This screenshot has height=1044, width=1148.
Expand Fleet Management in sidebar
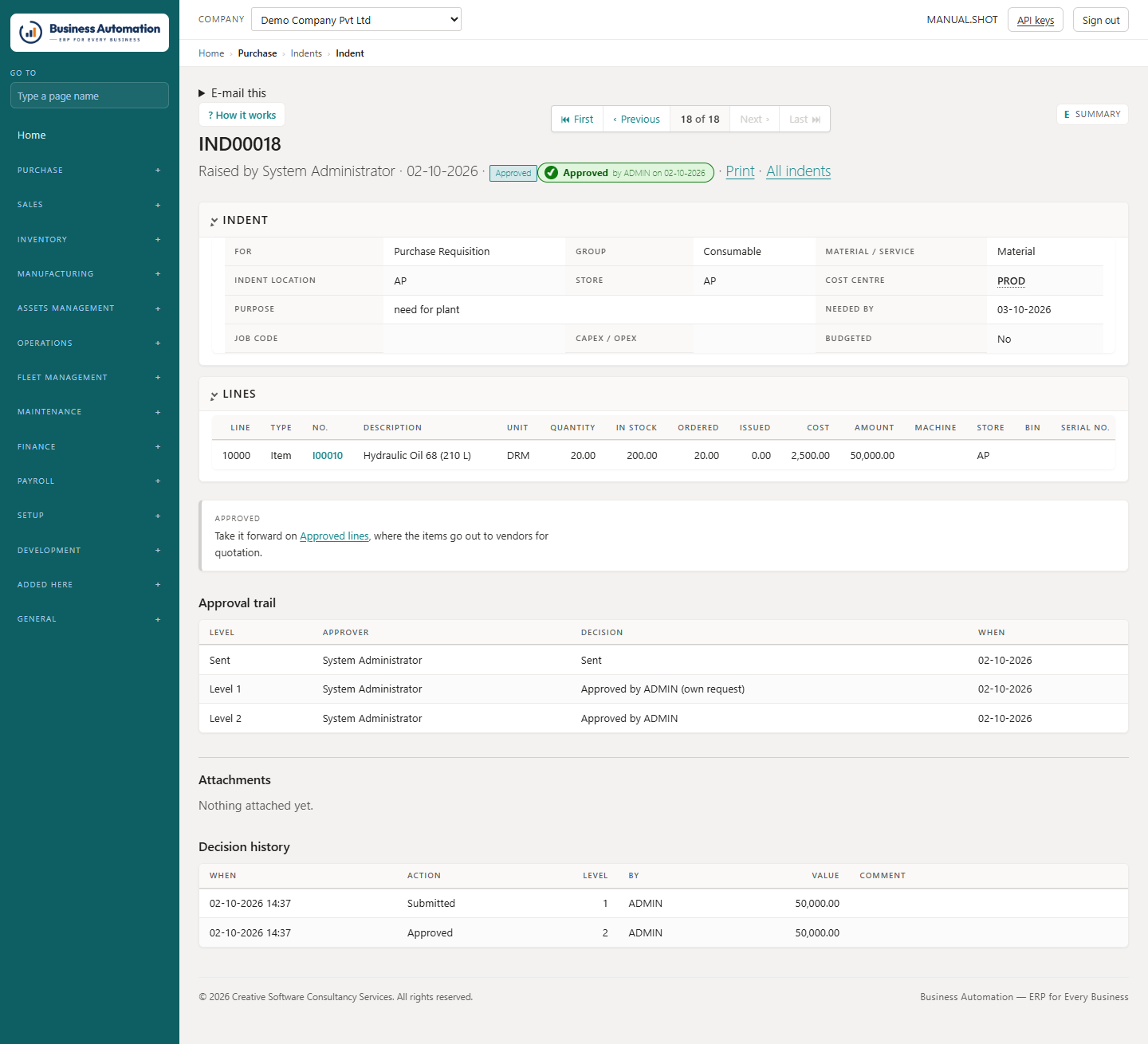pyautogui.click(x=89, y=378)
